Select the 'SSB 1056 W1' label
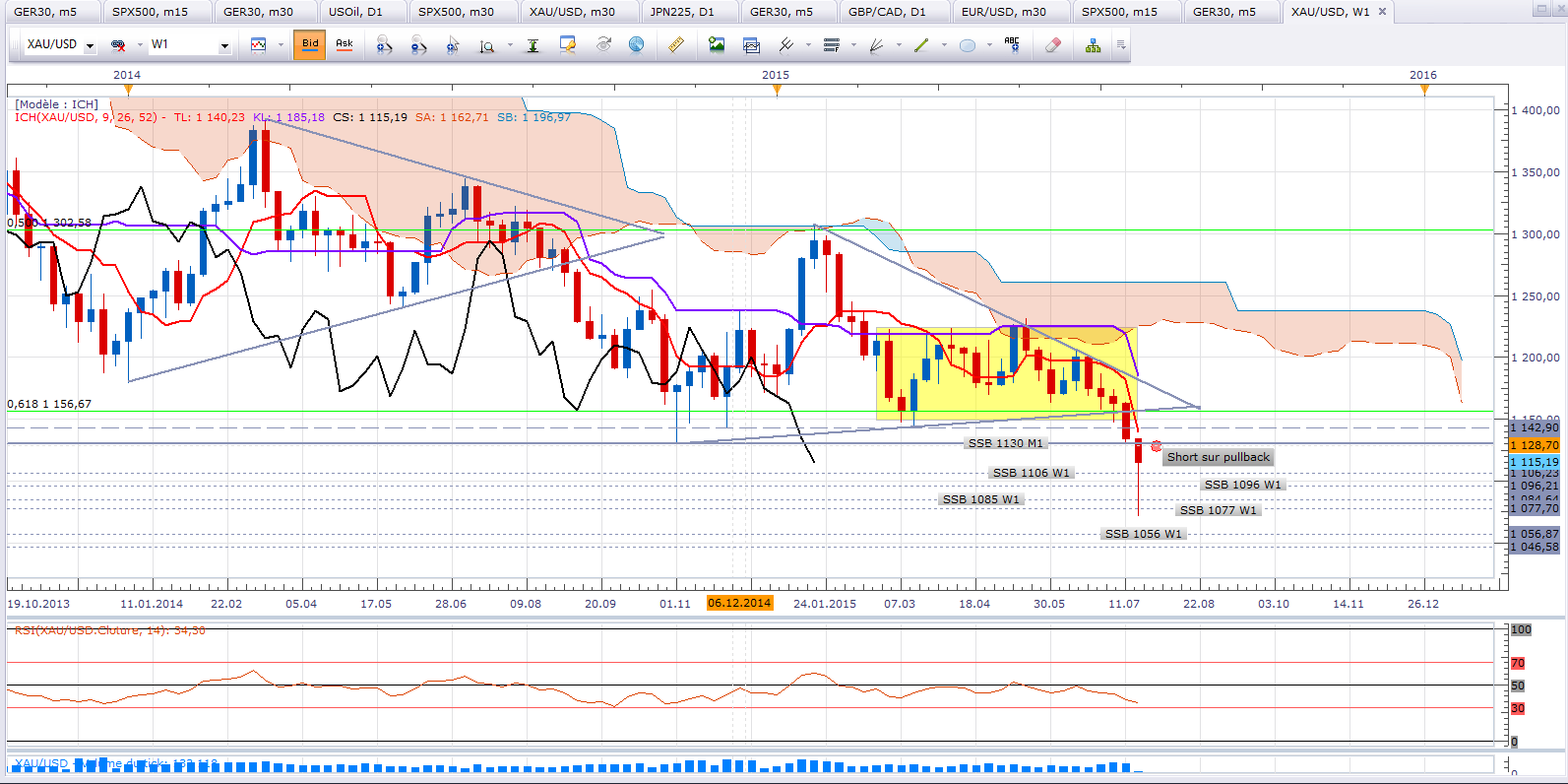The image size is (1568, 784). coord(1144,534)
